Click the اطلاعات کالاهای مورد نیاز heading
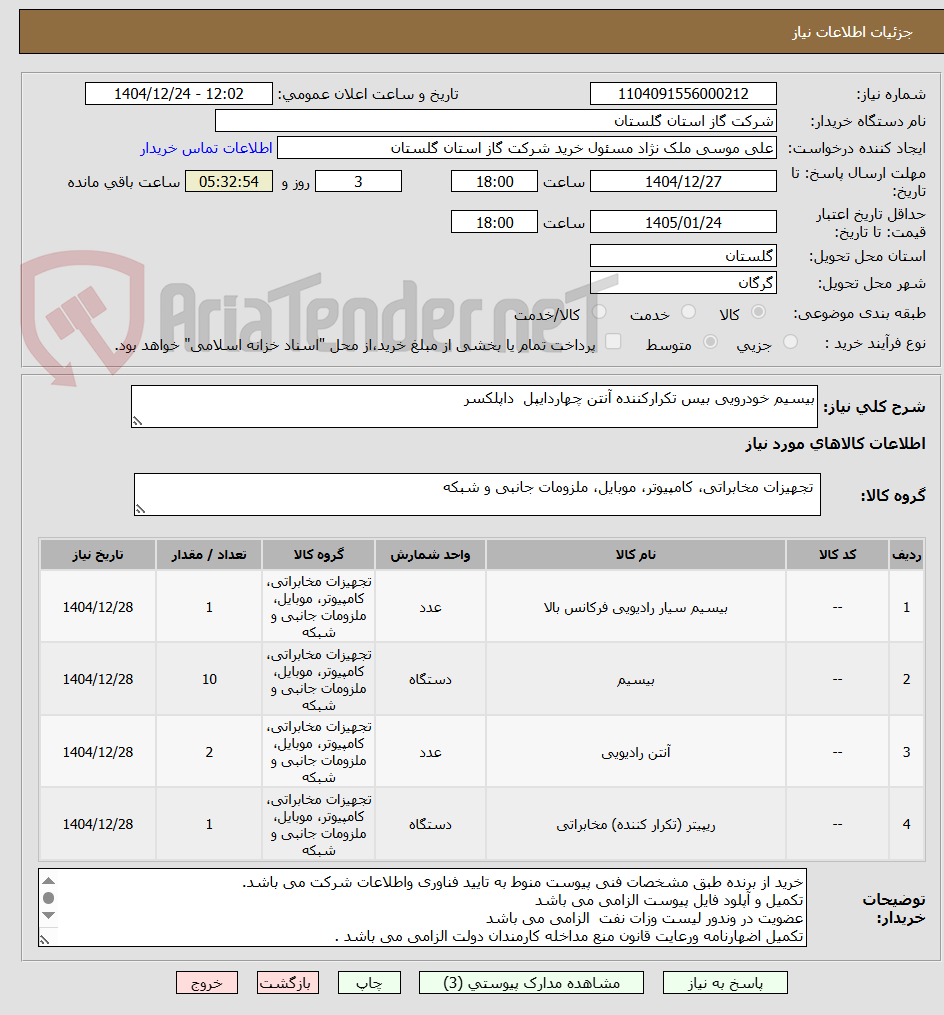Screen dimensions: 944x1015 coord(835,443)
